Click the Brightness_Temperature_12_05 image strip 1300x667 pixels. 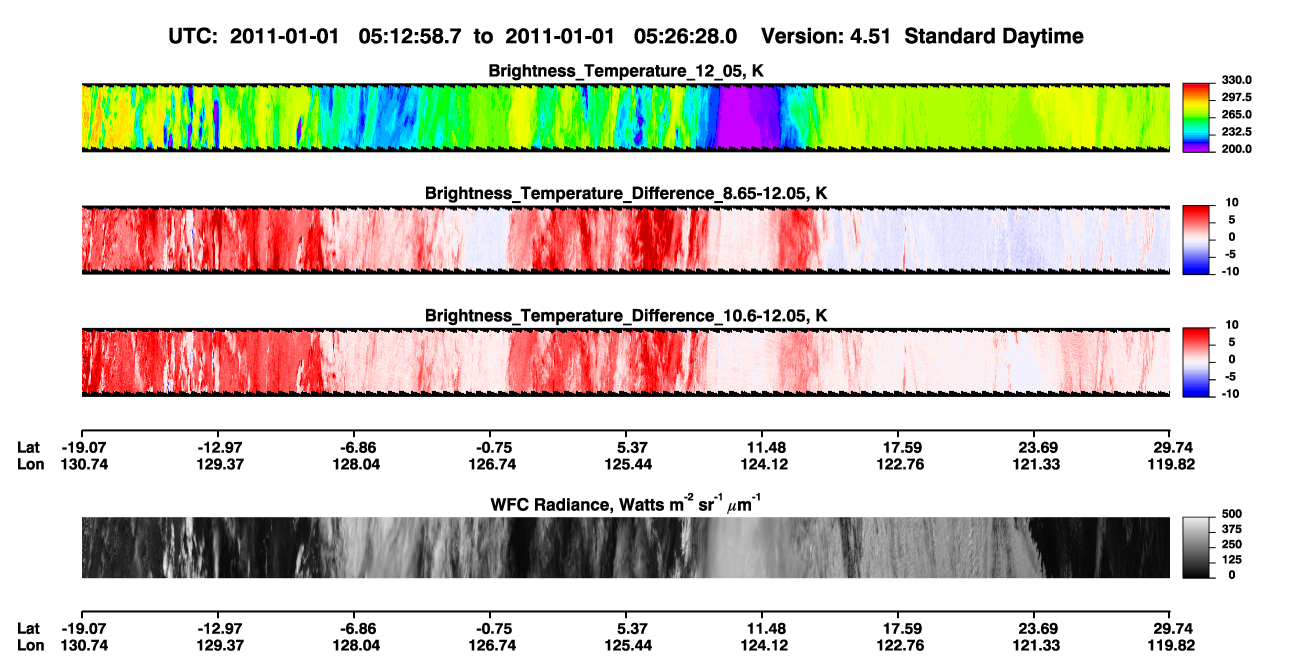tap(625, 117)
